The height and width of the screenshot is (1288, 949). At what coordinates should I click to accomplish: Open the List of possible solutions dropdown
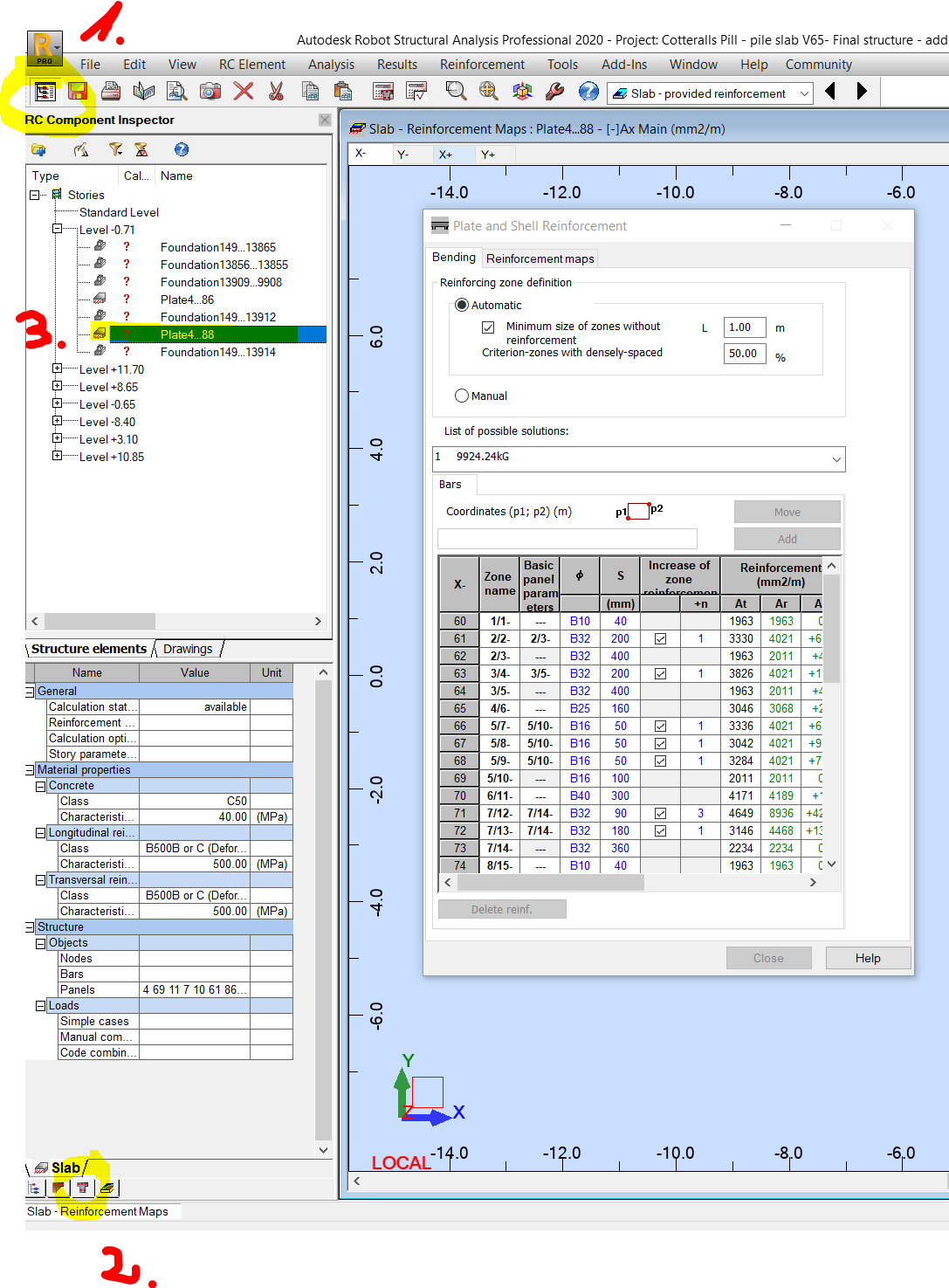[836, 458]
